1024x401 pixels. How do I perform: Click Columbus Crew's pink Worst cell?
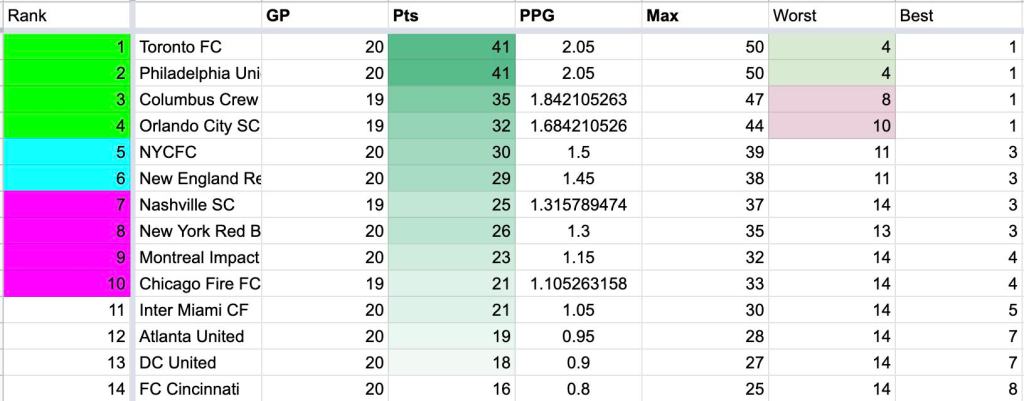[831, 100]
